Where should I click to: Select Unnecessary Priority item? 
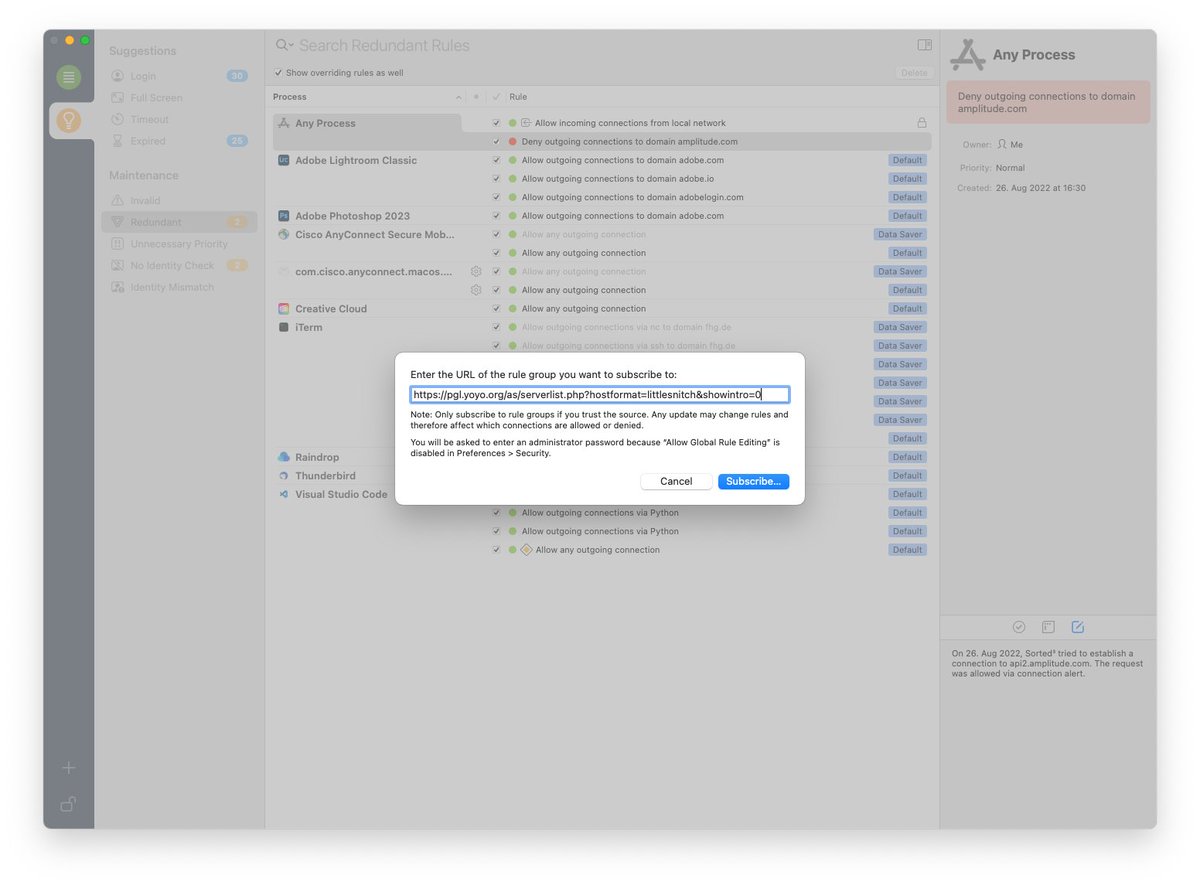tap(179, 244)
